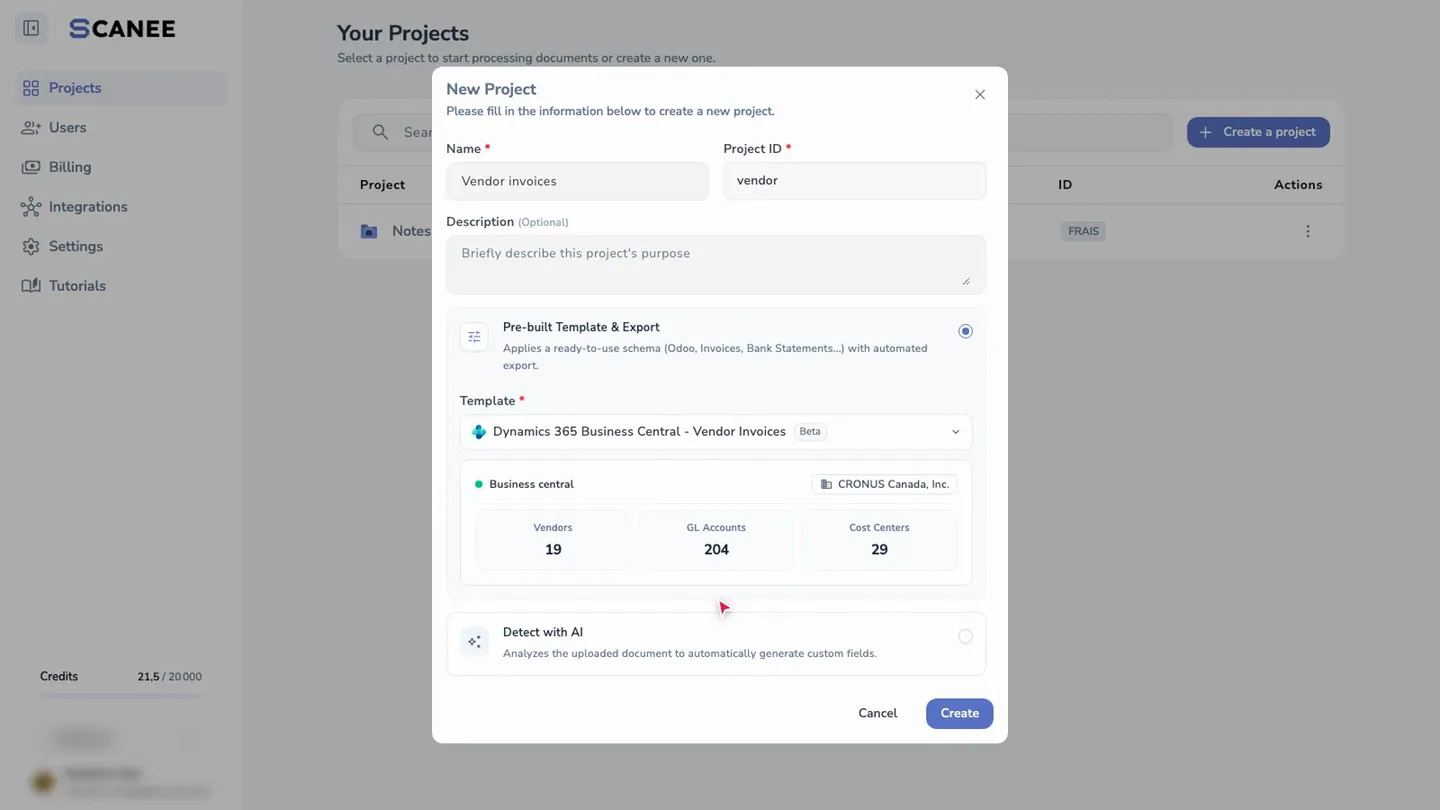Open the Template dropdown
Viewport: 1440px width, 810px height.
pos(716,432)
